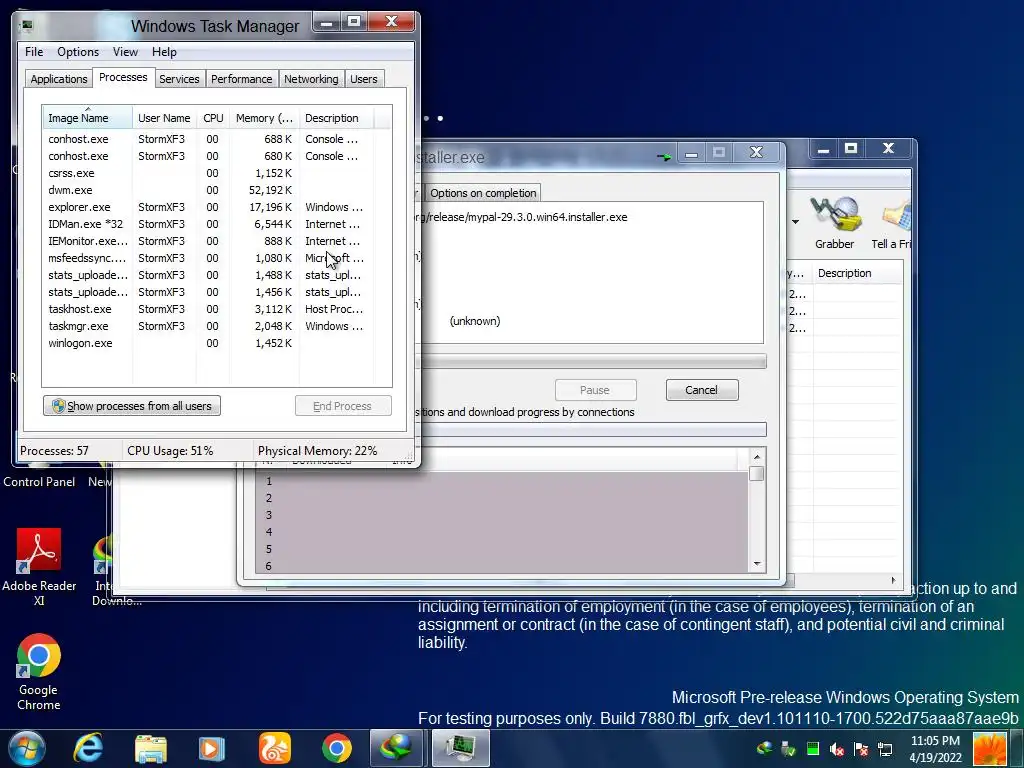Select the taskmgr.exe process row

click(208, 326)
